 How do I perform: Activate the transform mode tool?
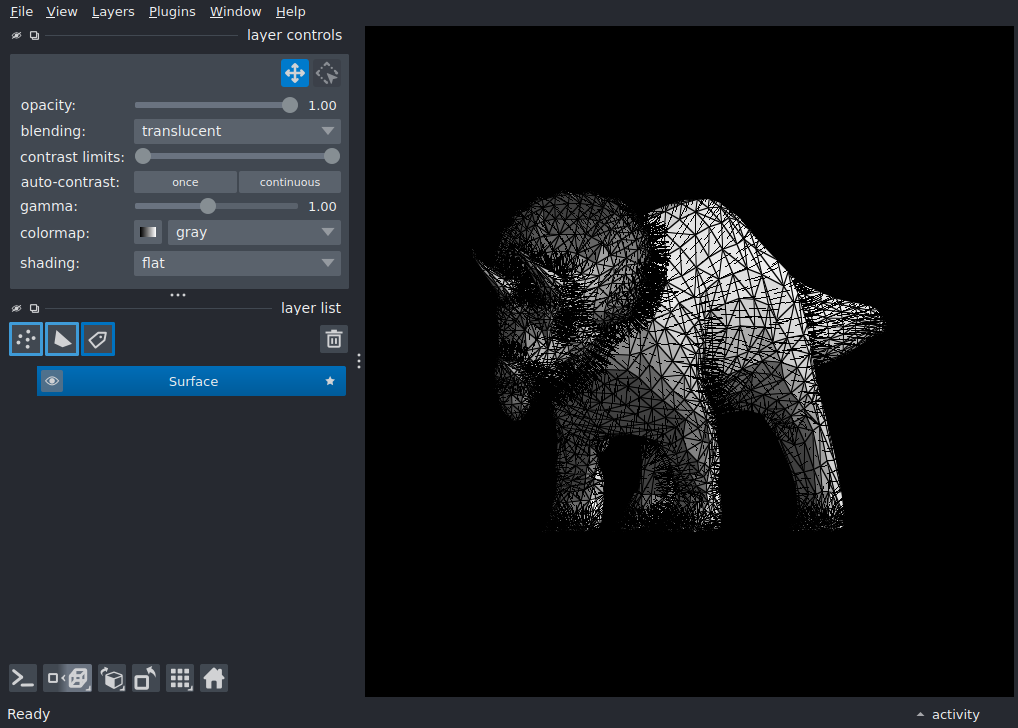327,73
